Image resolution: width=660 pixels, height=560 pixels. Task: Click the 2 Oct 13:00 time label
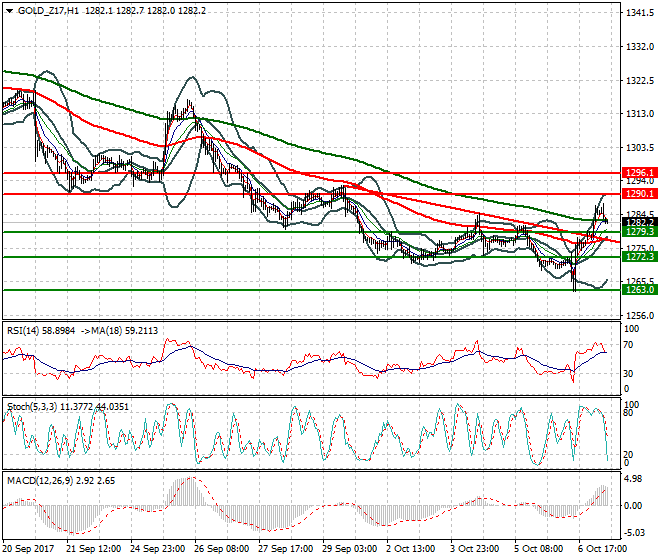point(411,549)
